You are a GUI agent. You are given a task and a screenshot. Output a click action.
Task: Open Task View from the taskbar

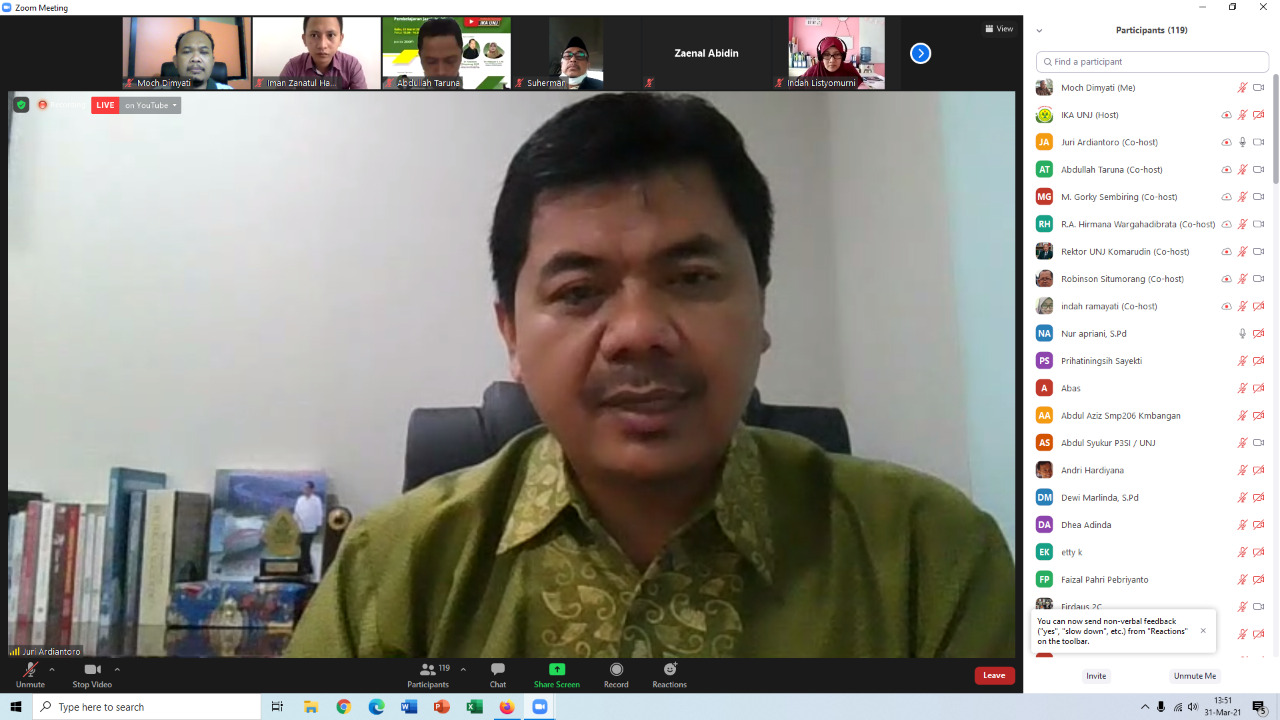click(277, 707)
